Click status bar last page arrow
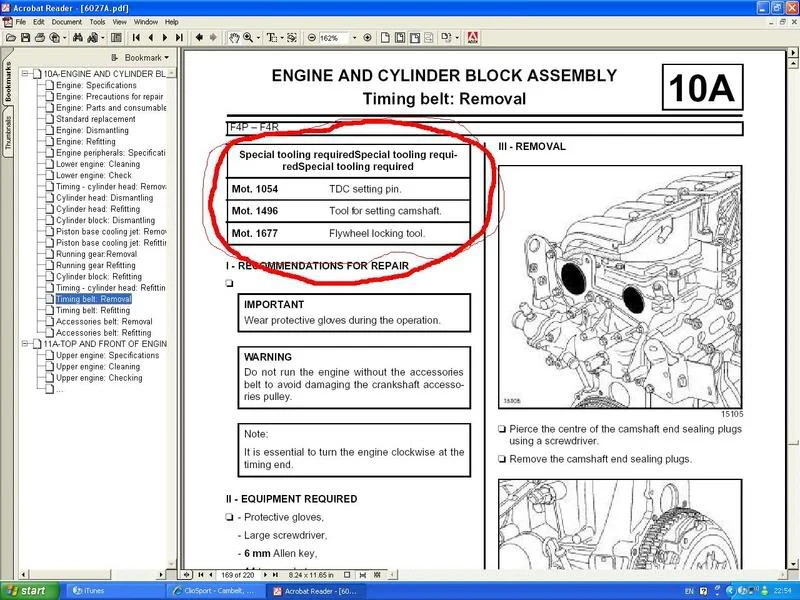The width and height of the screenshot is (800, 600). [275, 575]
